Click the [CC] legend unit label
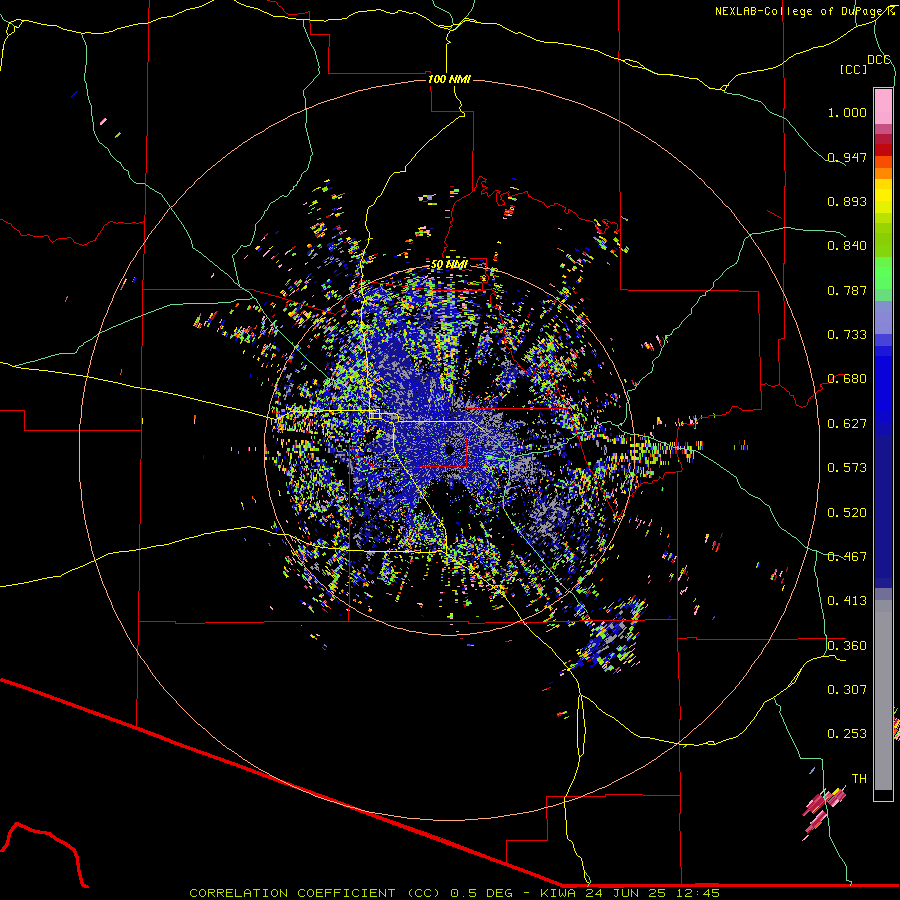The image size is (900, 900). 853,69
